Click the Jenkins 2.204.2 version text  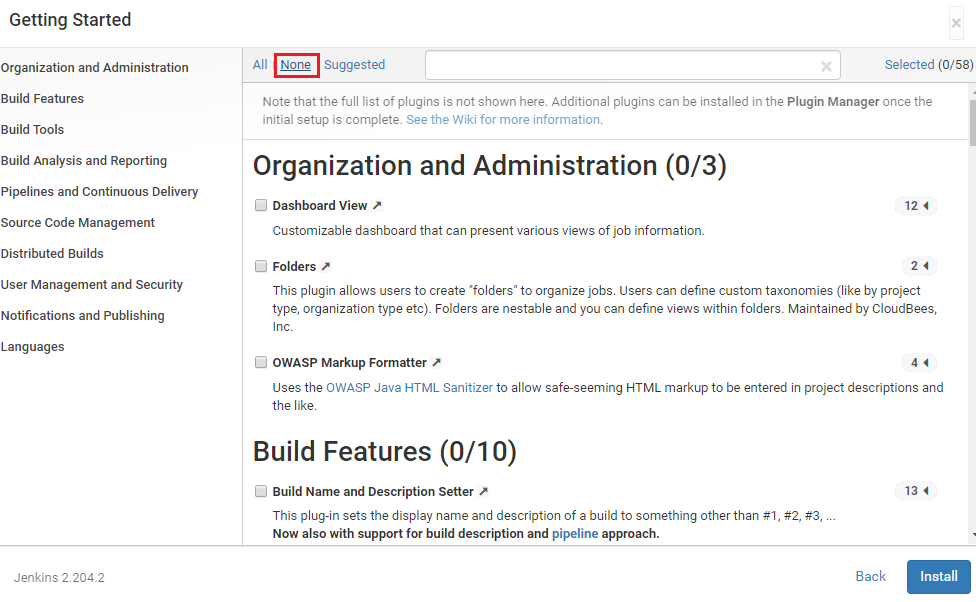(59, 578)
